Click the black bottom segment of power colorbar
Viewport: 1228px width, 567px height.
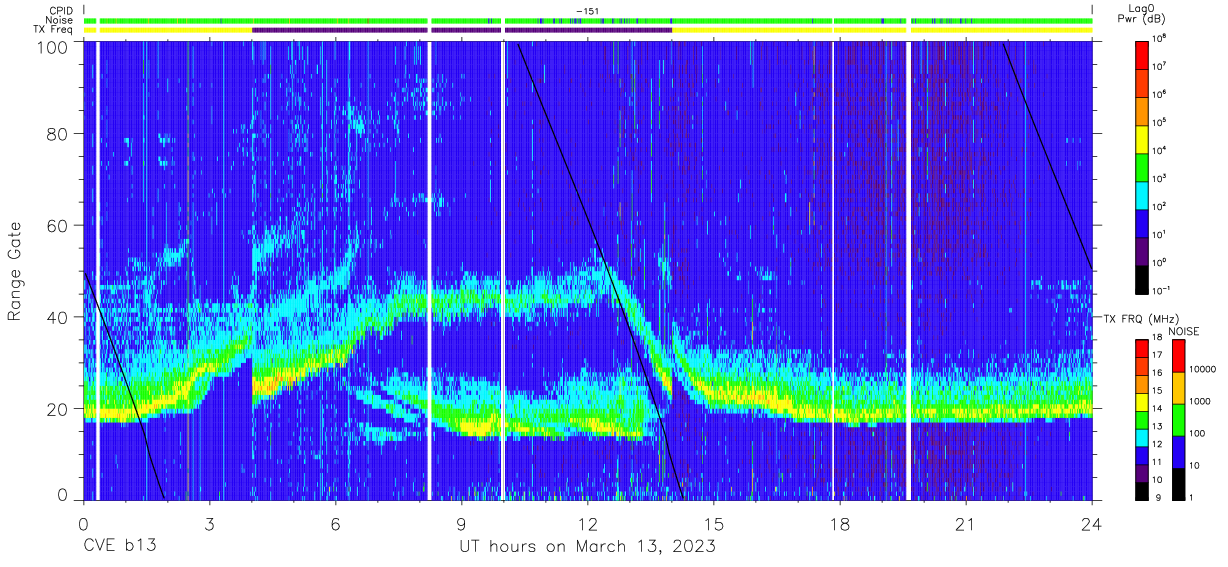point(1144,278)
